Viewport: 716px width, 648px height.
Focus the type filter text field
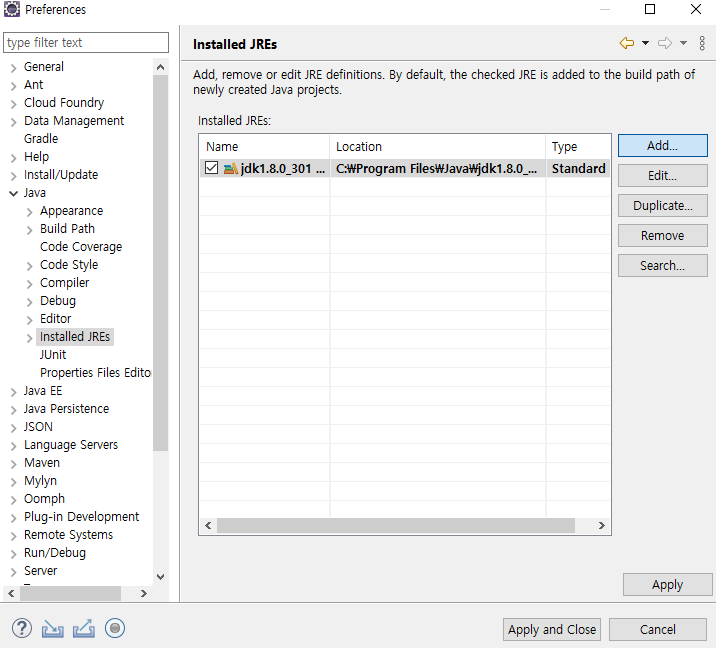point(86,42)
